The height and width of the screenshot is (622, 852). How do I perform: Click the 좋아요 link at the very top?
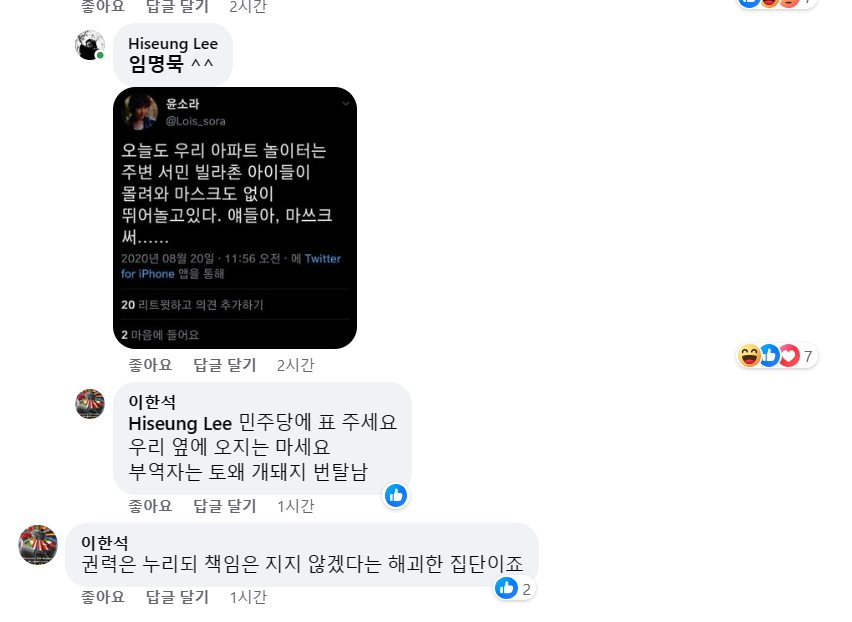103,7
